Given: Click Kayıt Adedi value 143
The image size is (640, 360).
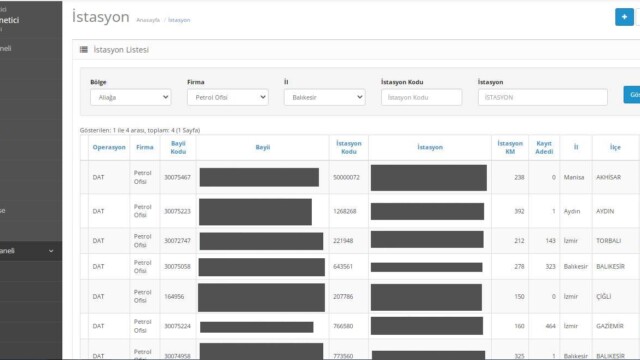Looking at the screenshot, I should 550,241.
